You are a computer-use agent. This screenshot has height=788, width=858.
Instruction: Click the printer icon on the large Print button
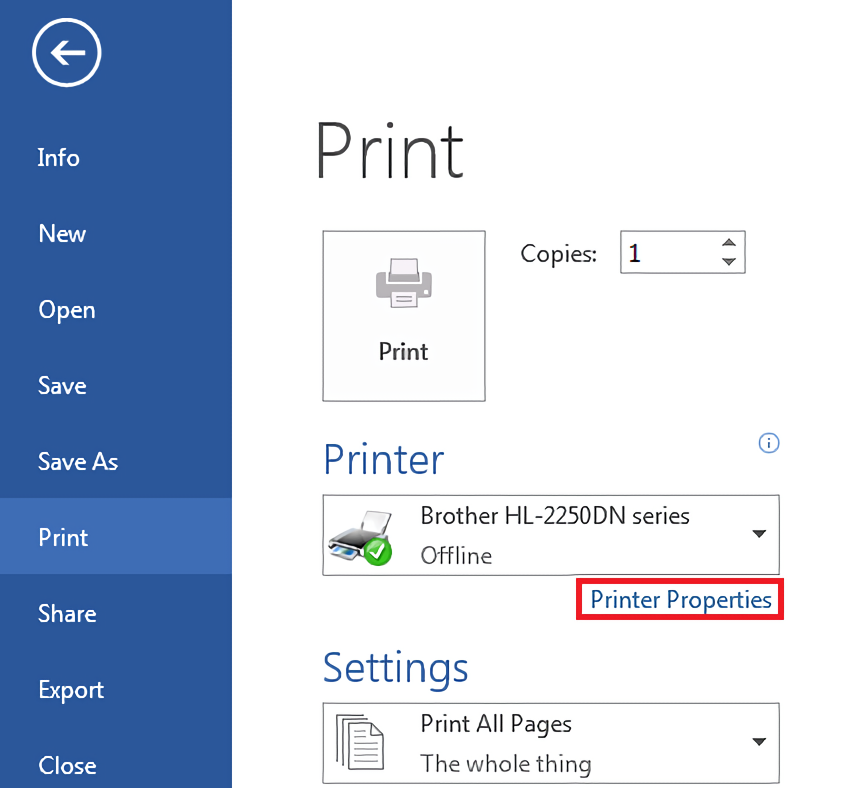click(x=403, y=283)
